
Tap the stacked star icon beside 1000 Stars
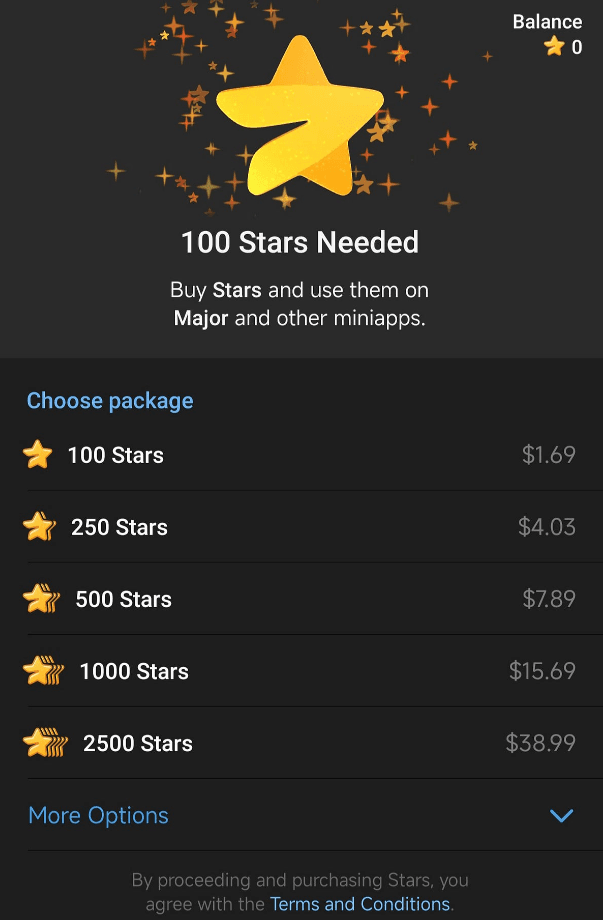point(43,671)
